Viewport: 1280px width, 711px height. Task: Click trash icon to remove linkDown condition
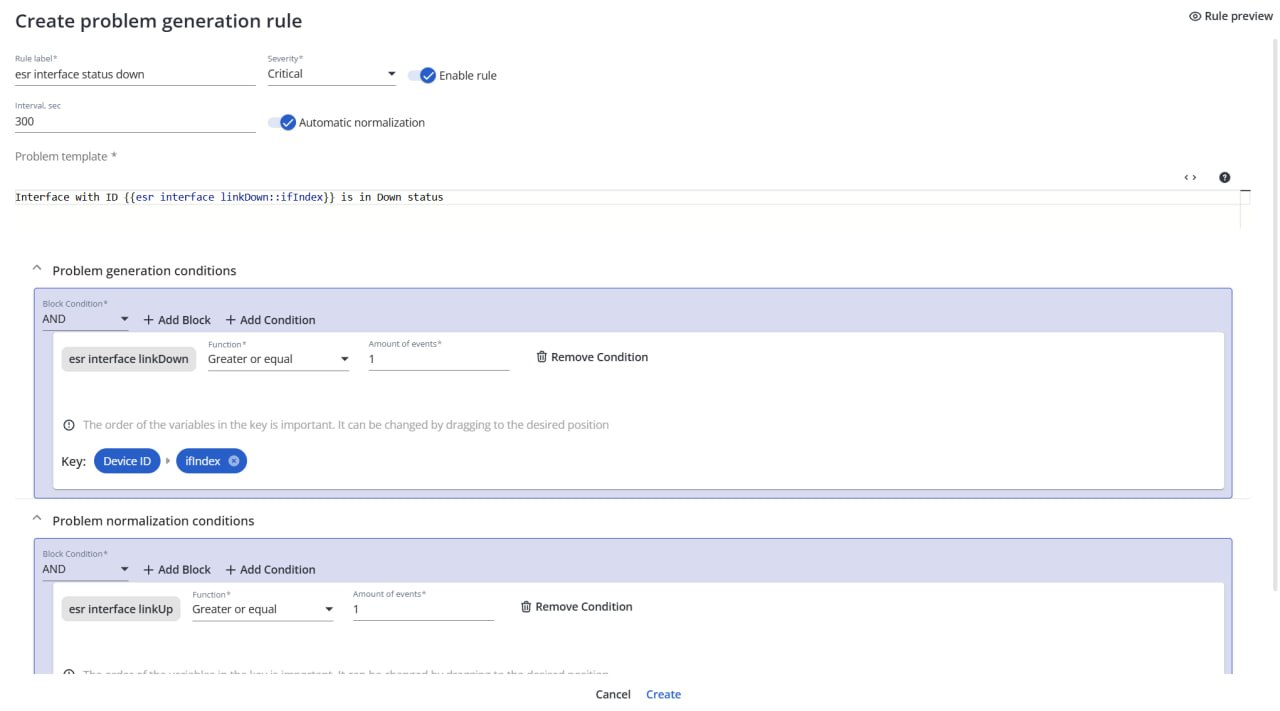point(542,357)
